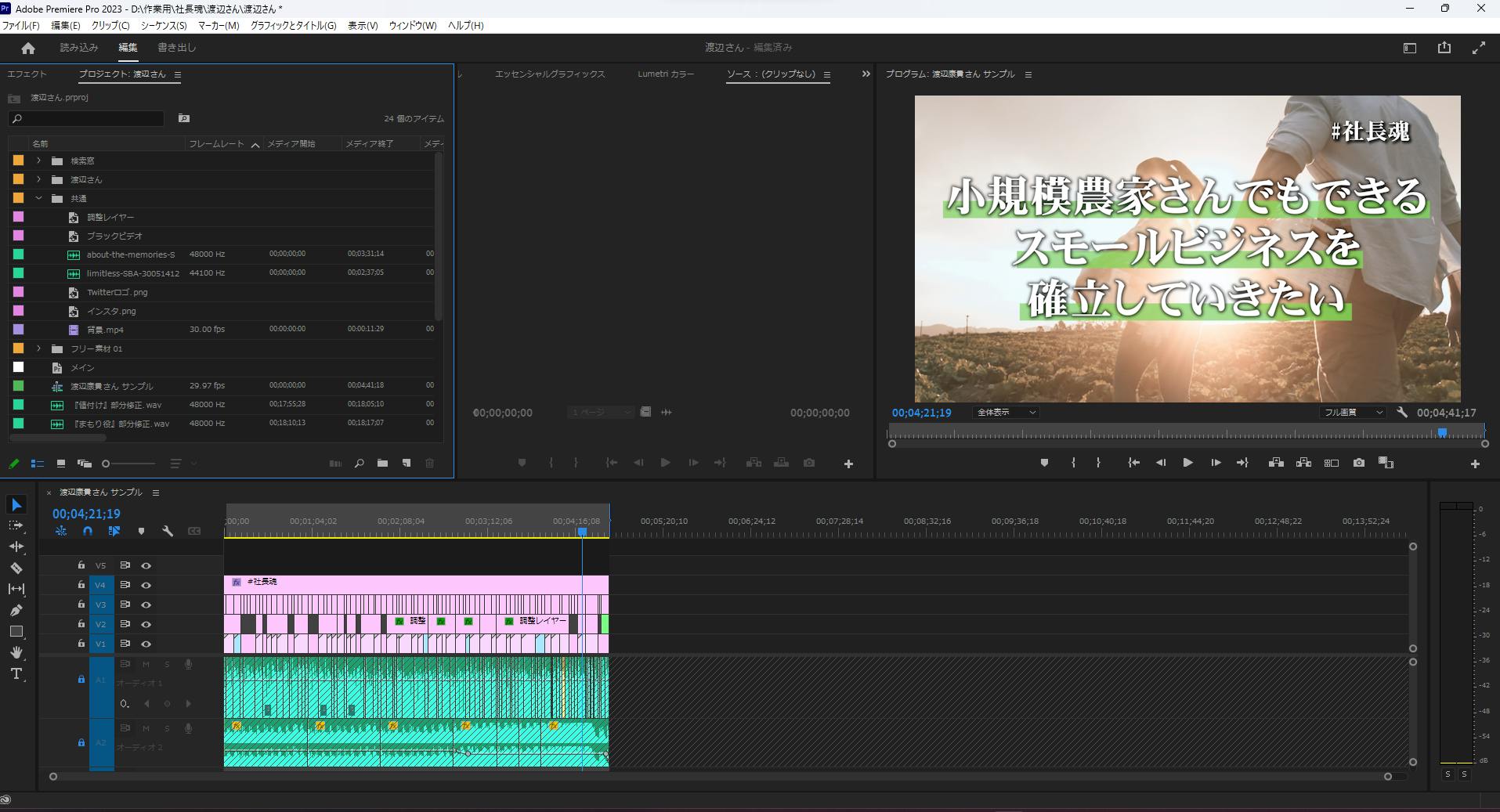1500x812 pixels.
Task: Switch to 書き出し workspace
Action: [177, 48]
